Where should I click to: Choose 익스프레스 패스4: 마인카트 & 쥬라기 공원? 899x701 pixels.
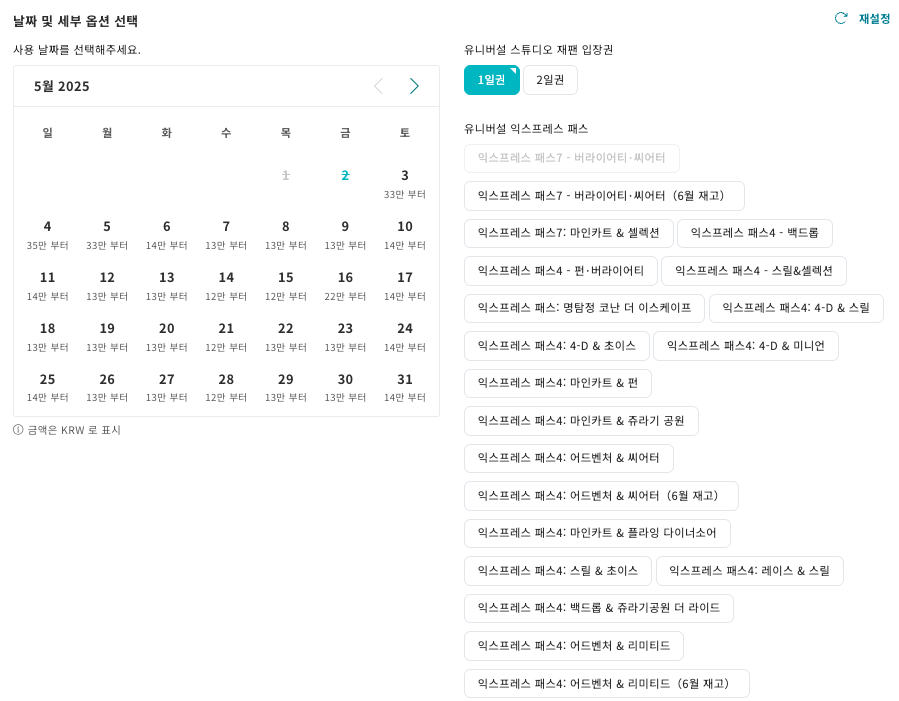(581, 421)
